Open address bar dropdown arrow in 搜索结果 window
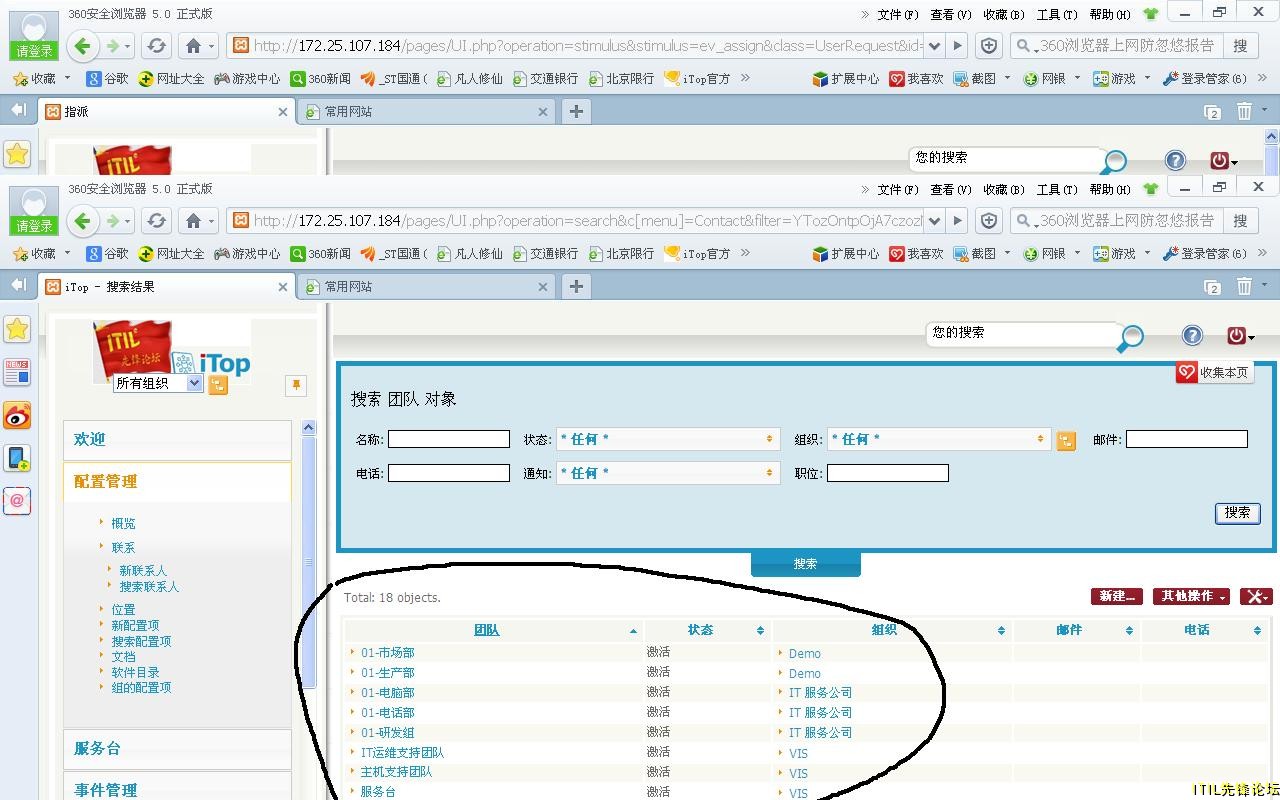 tap(933, 221)
